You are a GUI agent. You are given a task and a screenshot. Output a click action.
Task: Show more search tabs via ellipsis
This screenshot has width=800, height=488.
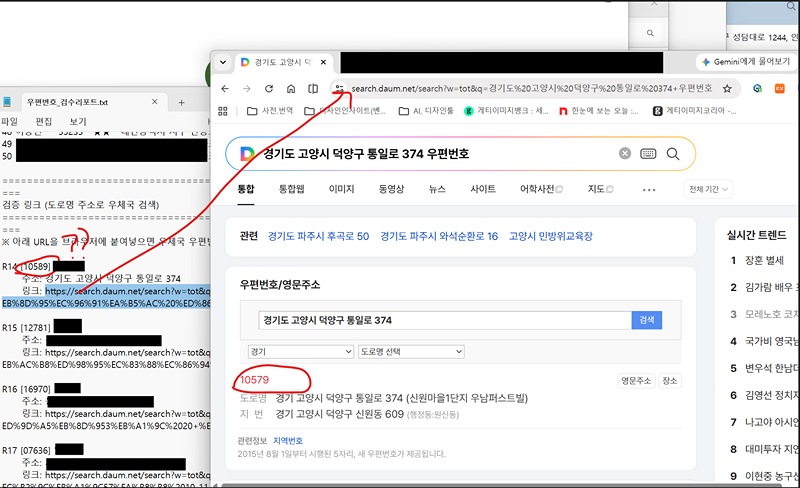tap(649, 190)
